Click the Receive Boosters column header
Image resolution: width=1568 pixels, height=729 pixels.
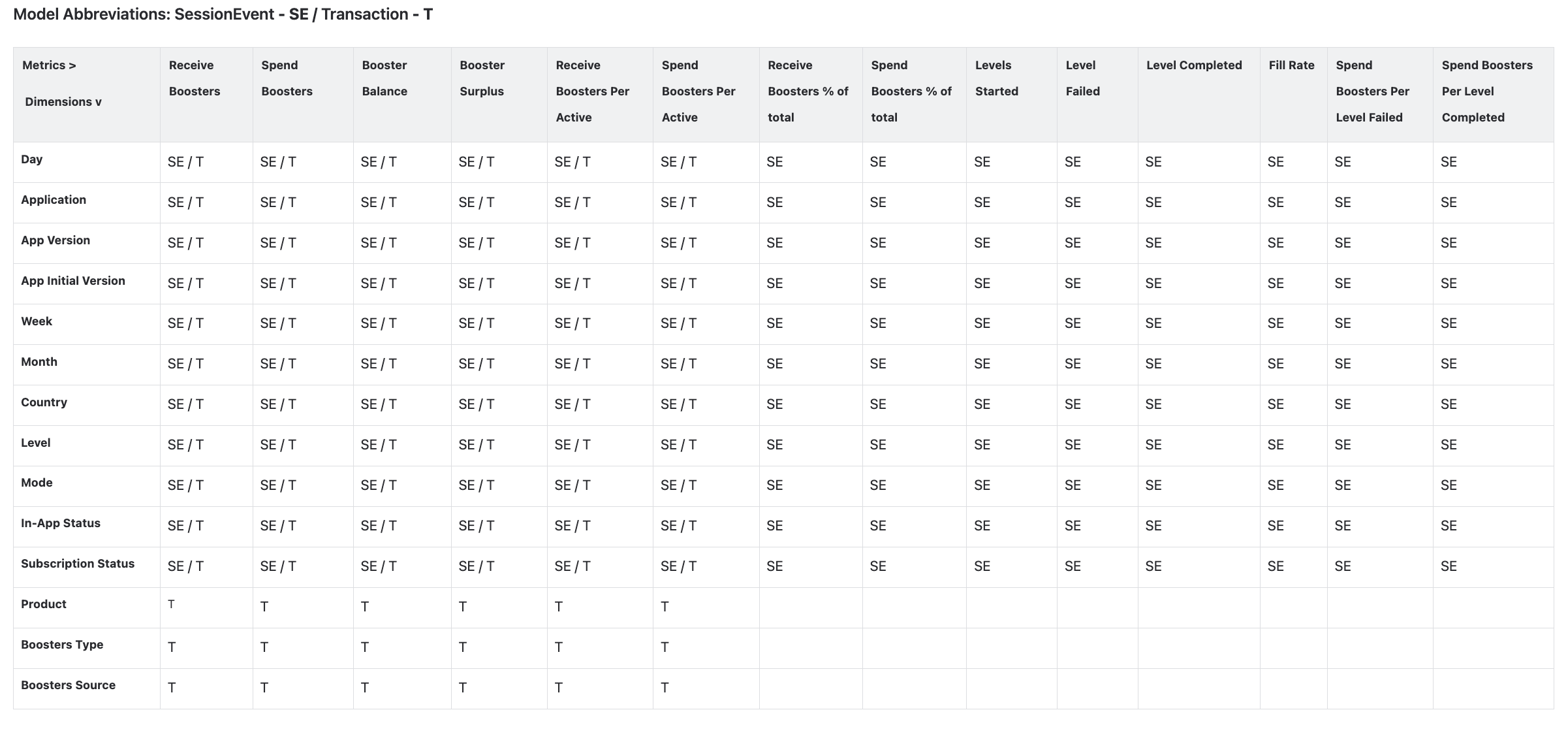(x=195, y=78)
